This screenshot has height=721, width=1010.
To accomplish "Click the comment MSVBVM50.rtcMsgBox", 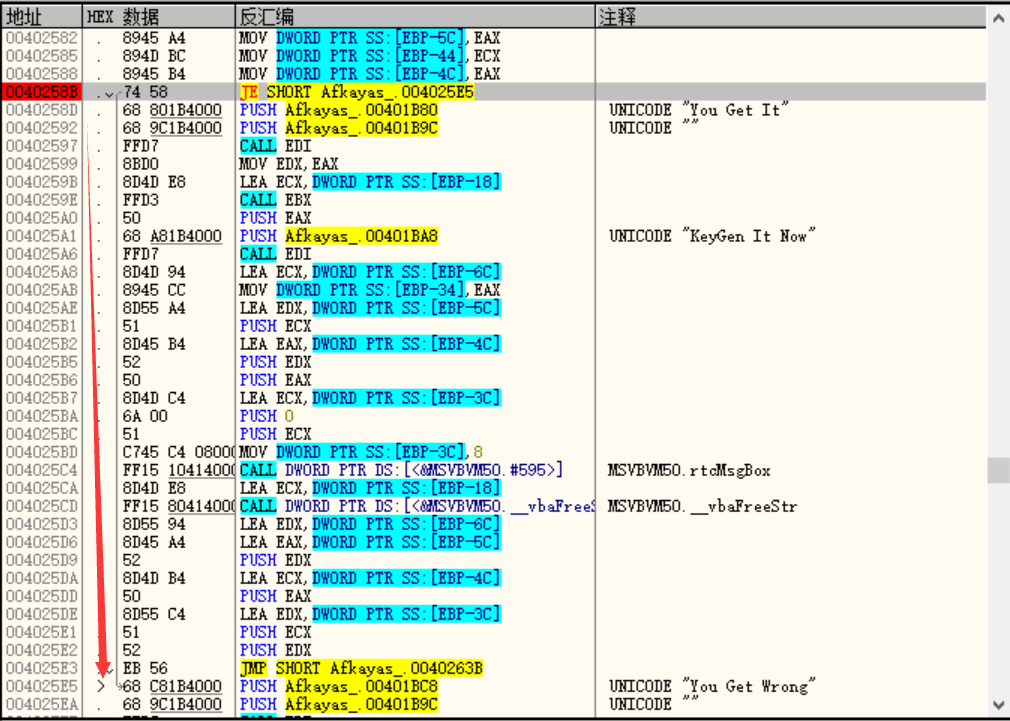I will [x=689, y=470].
